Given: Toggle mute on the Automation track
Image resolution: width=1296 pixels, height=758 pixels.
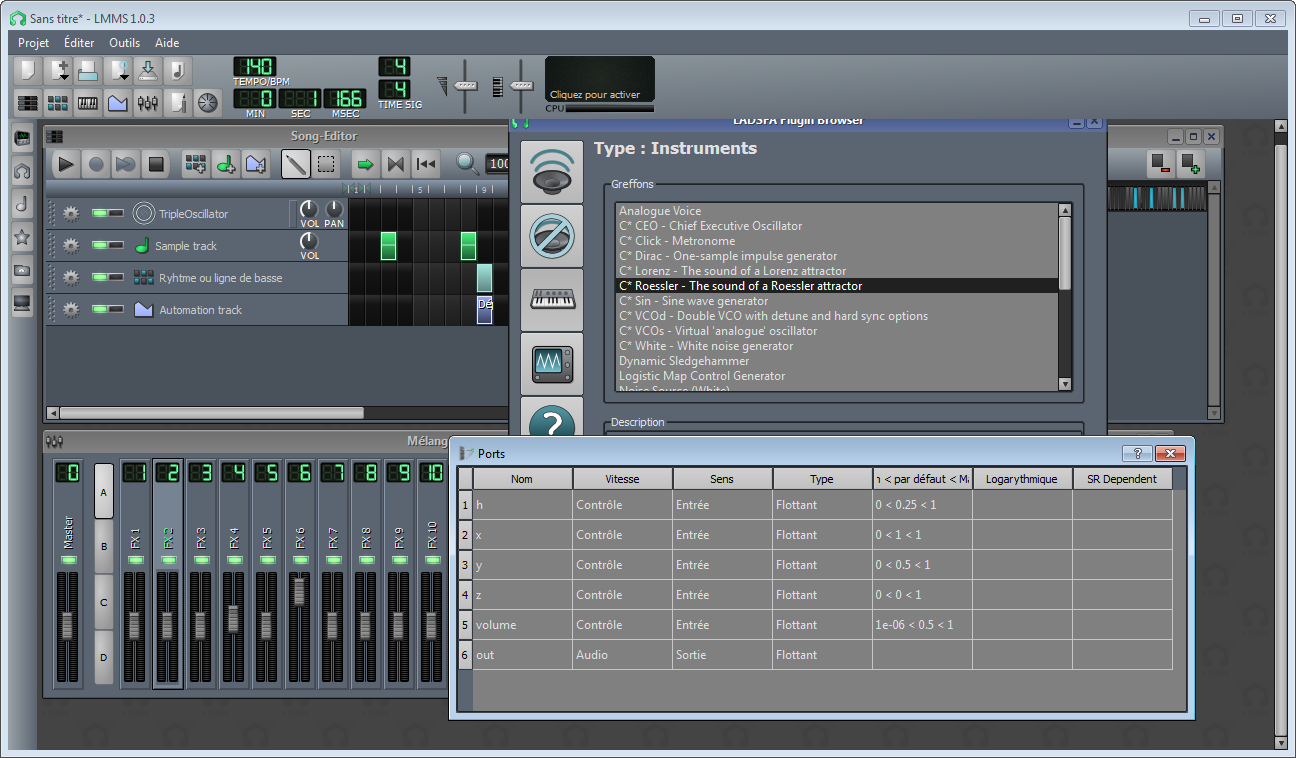Looking at the screenshot, I should [100, 309].
